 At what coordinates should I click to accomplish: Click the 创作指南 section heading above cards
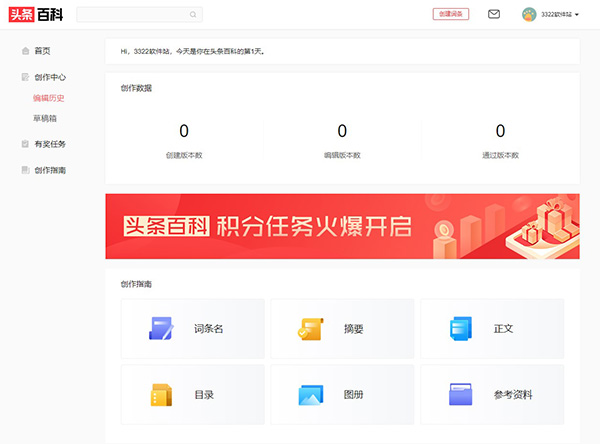point(136,284)
